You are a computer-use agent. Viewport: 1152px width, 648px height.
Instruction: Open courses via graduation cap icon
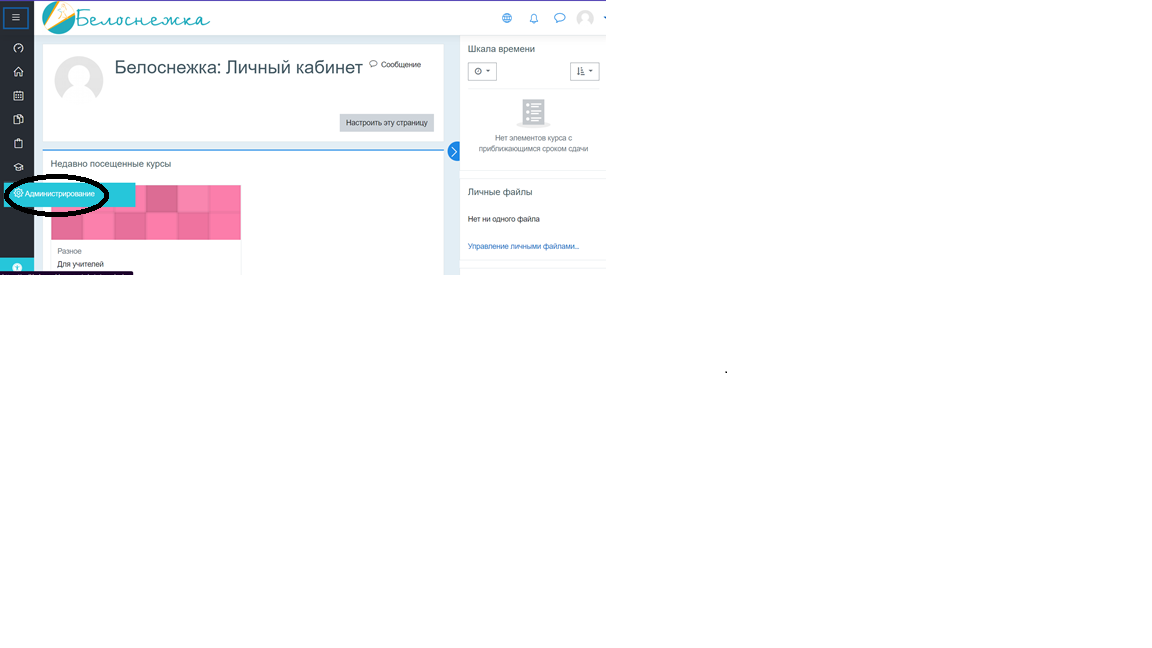click(x=18, y=168)
